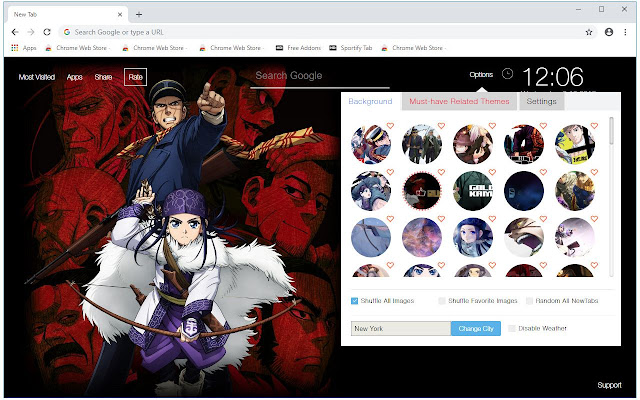Open the first Chrome Web Store bookmark
640x400 pixels.
tap(78, 48)
